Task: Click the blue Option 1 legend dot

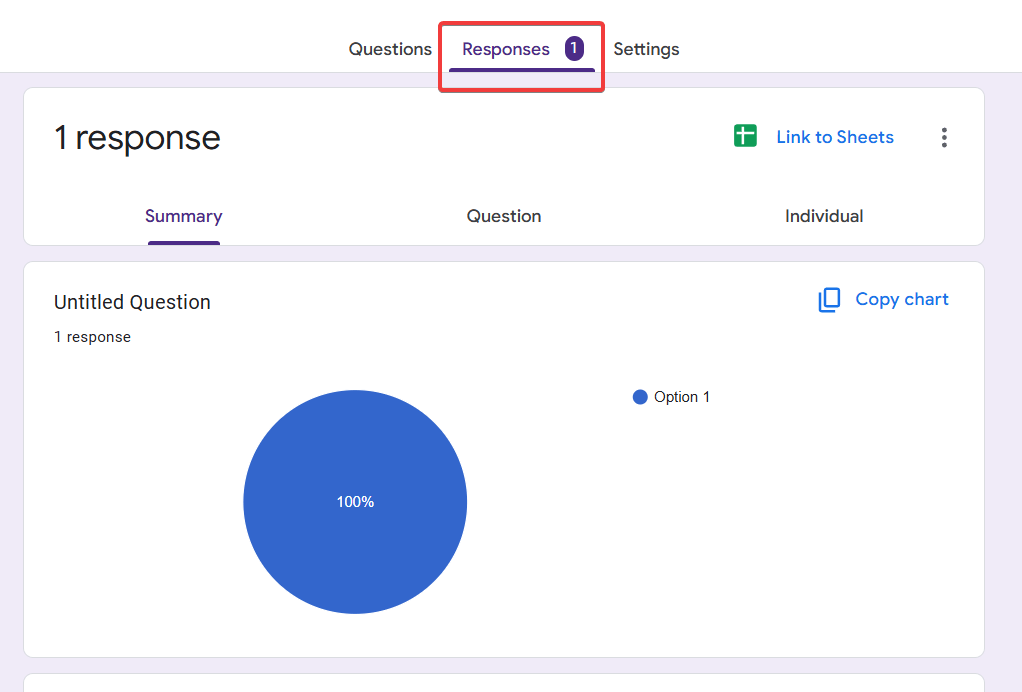Action: 640,397
